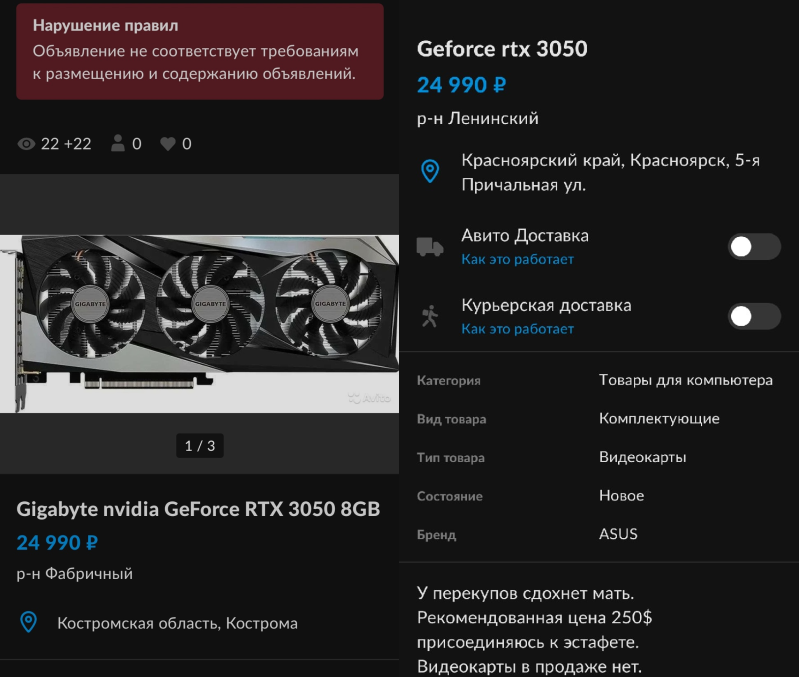The width and height of the screenshot is (800, 677).
Task: Select the Видеокарты product type value
Action: coord(642,457)
